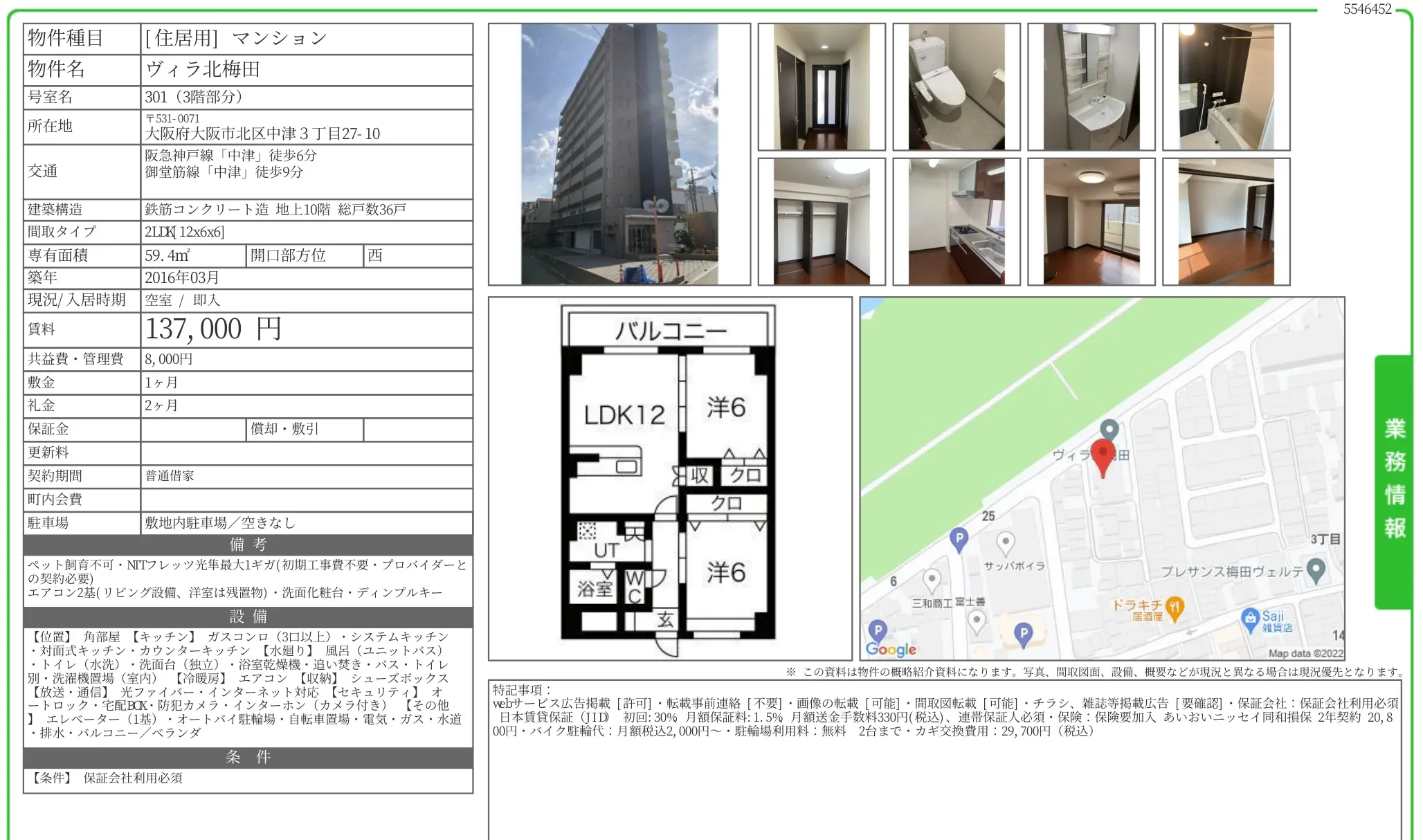Click the Saji shop bag icon on the map
Viewport: 1423px width, 840px height.
1249,617
